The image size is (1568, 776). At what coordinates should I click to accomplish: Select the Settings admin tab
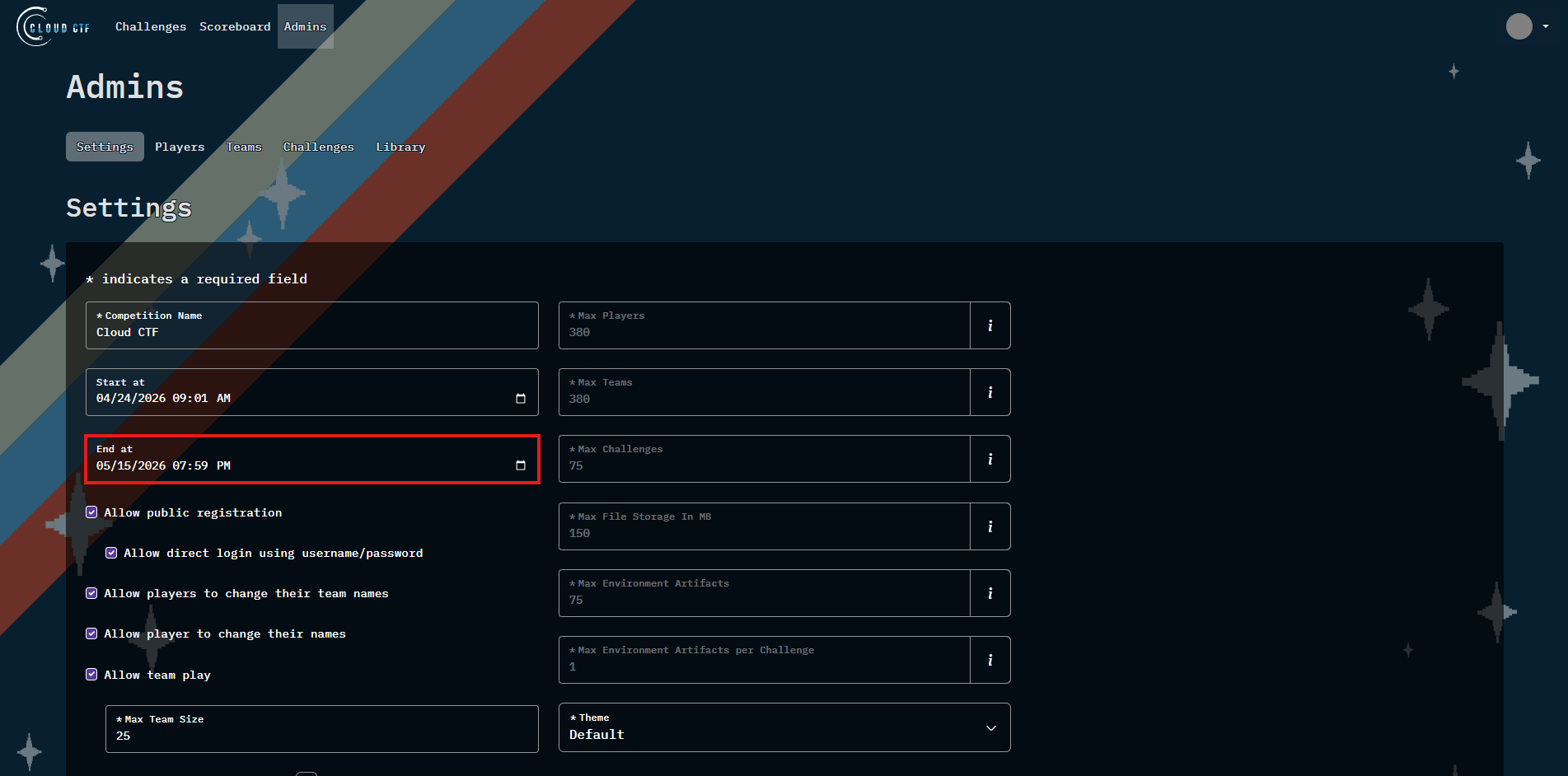coord(105,147)
